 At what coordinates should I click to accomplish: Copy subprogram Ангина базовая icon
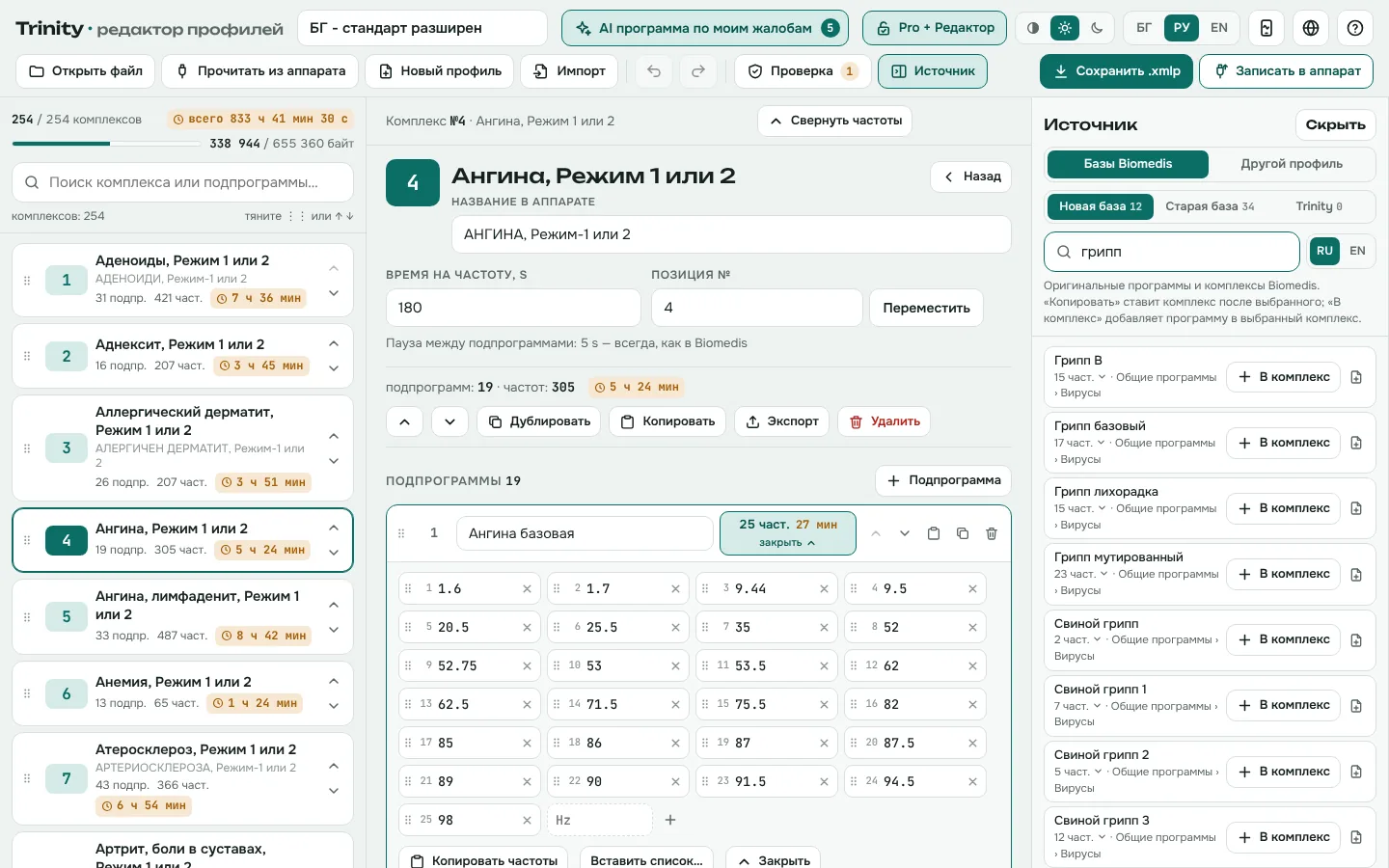coord(933,533)
